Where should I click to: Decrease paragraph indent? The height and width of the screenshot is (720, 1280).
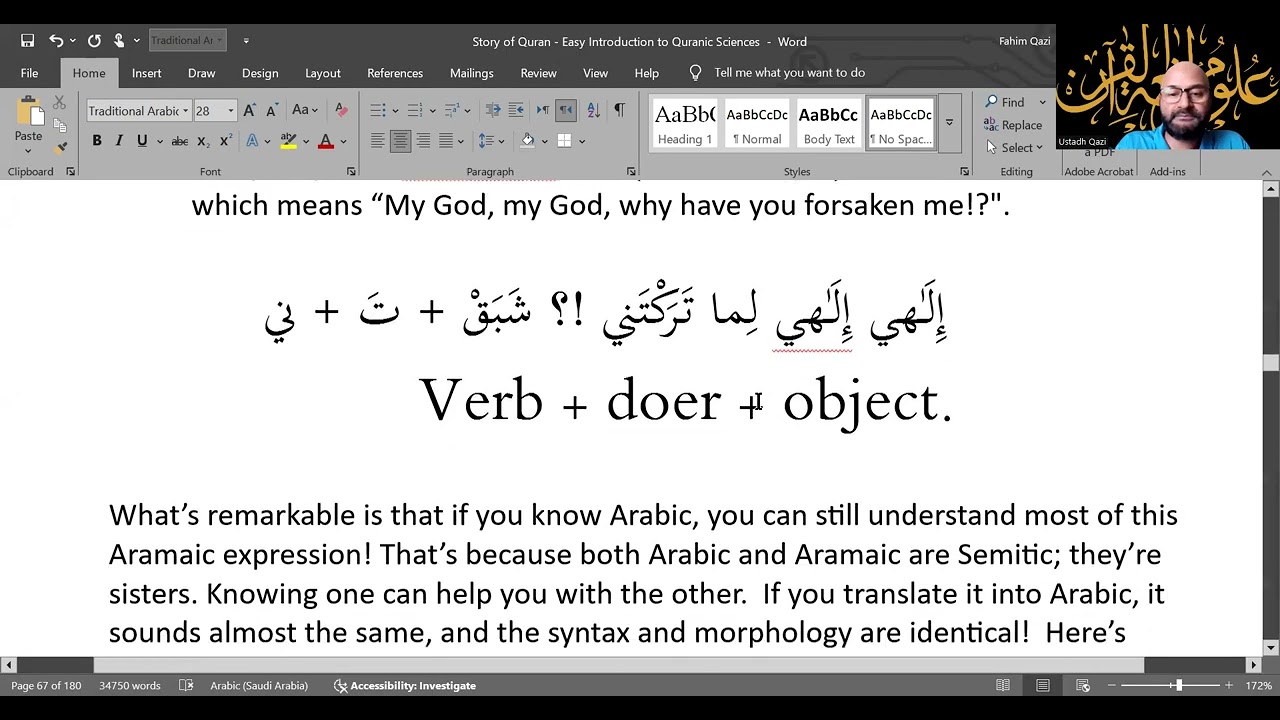click(493, 110)
